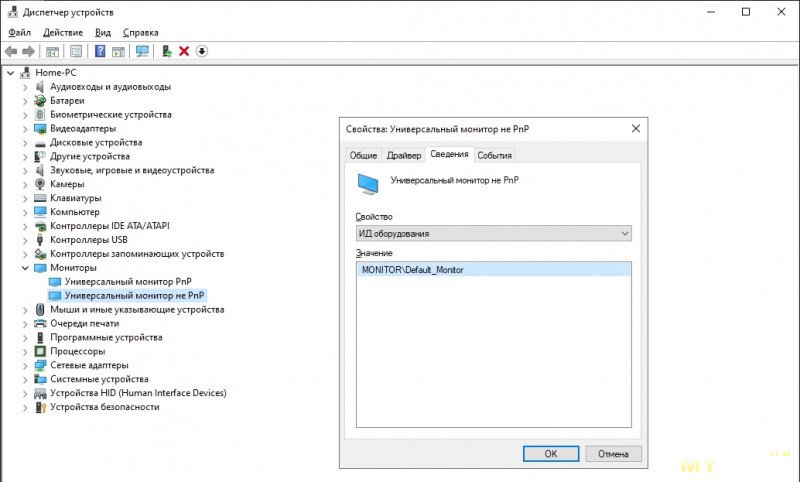Click the properties toolbar icon
Screen dimensions: 800x482
[x=76, y=51]
